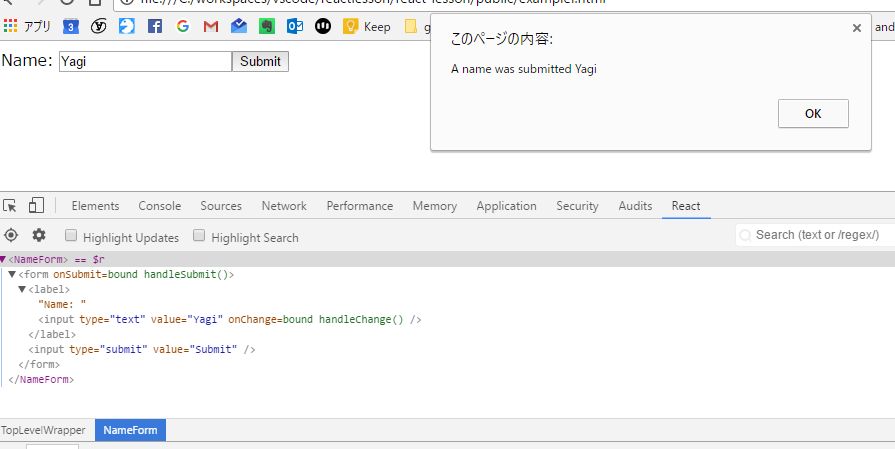Select the closing </label> tag row

click(52, 334)
